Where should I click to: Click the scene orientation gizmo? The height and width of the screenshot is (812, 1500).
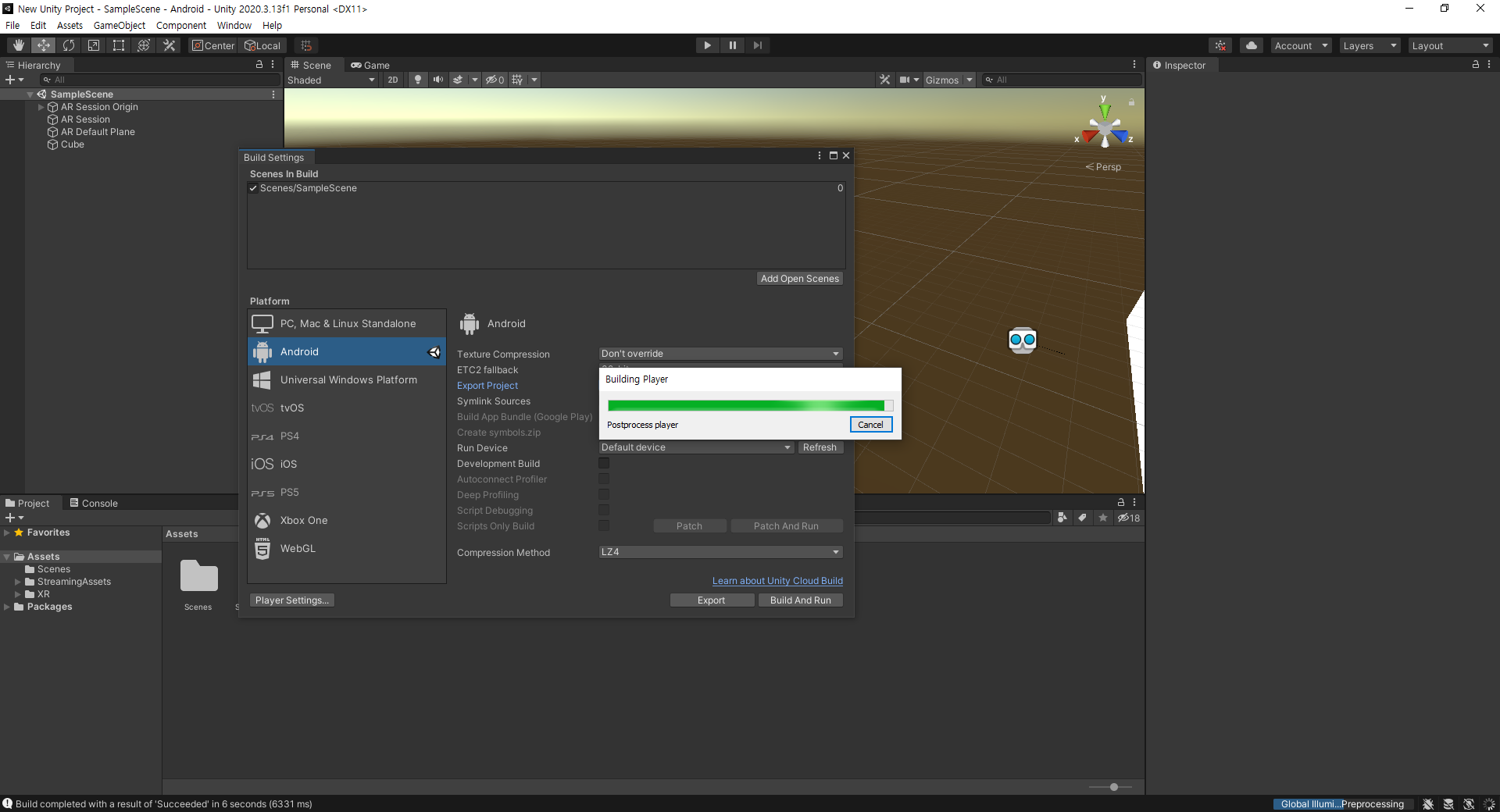tap(1105, 125)
